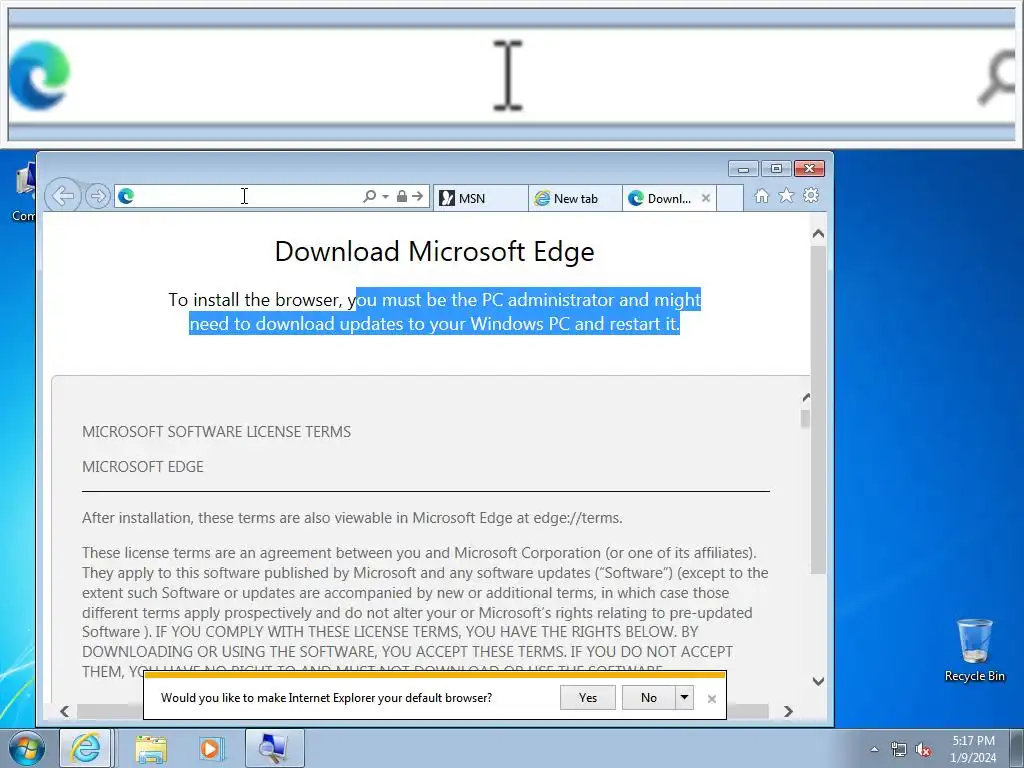Image resolution: width=1024 pixels, height=768 pixels.
Task: Click the muted volume tray icon
Action: (923, 749)
